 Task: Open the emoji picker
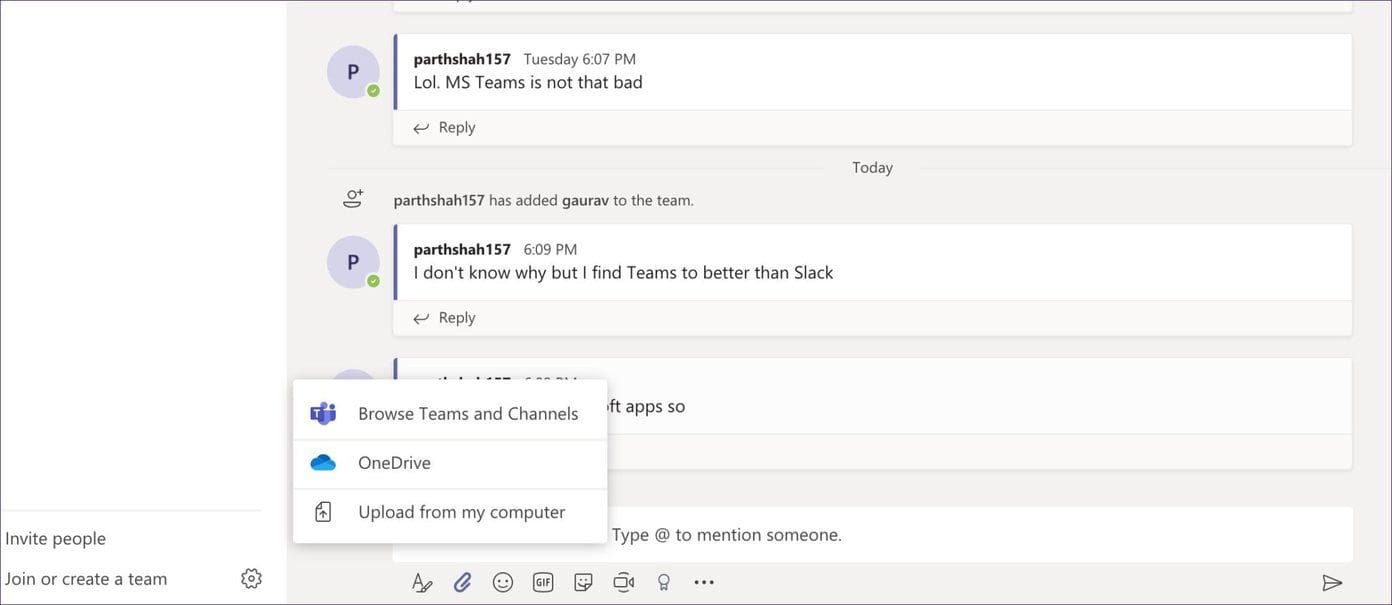click(x=503, y=582)
